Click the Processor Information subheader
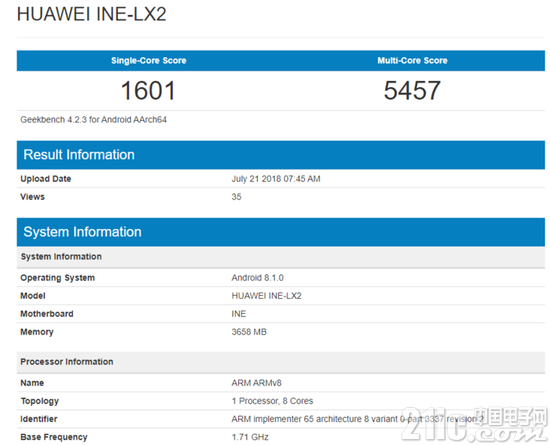 (x=281, y=362)
